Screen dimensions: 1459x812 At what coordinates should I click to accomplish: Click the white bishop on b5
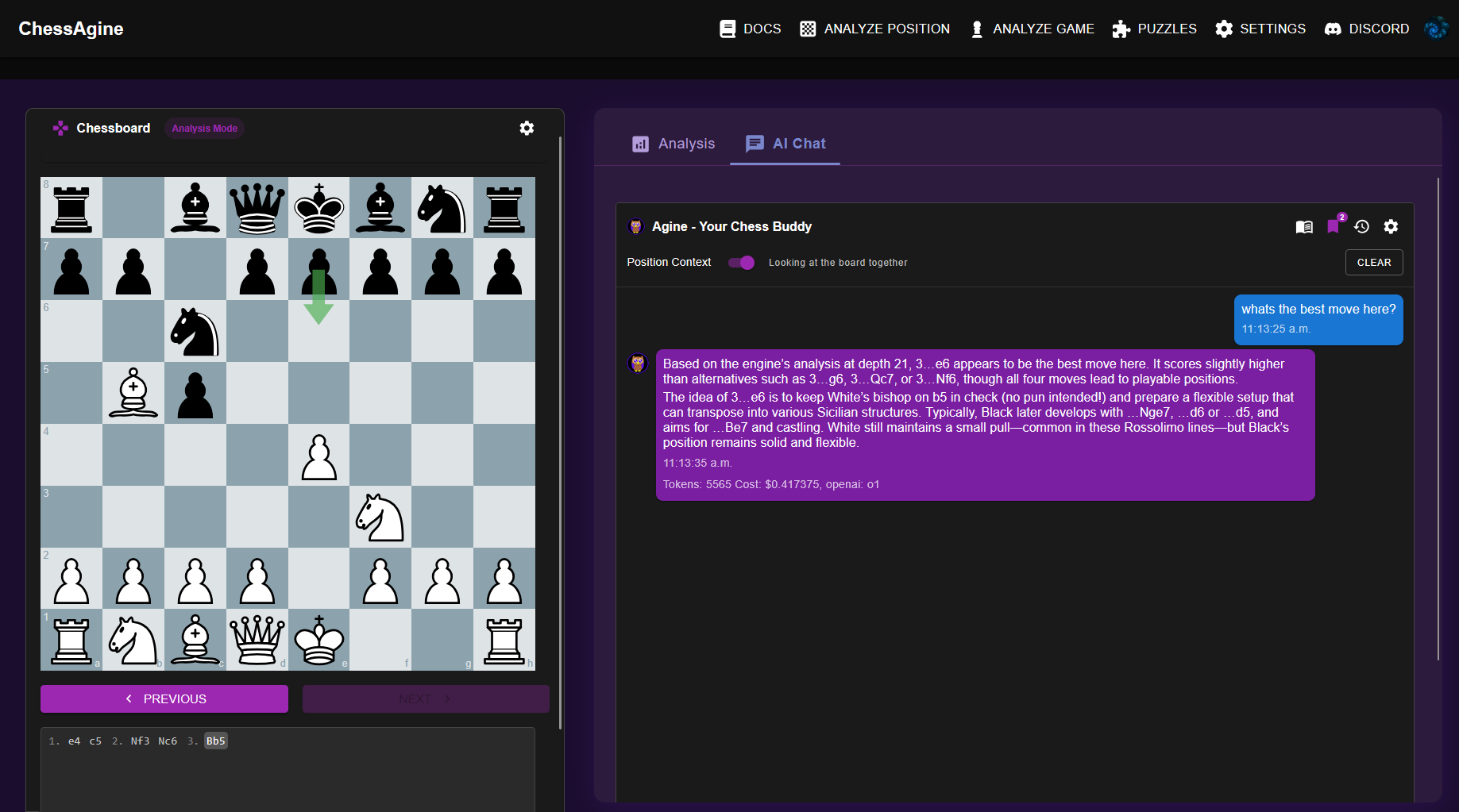point(133,394)
